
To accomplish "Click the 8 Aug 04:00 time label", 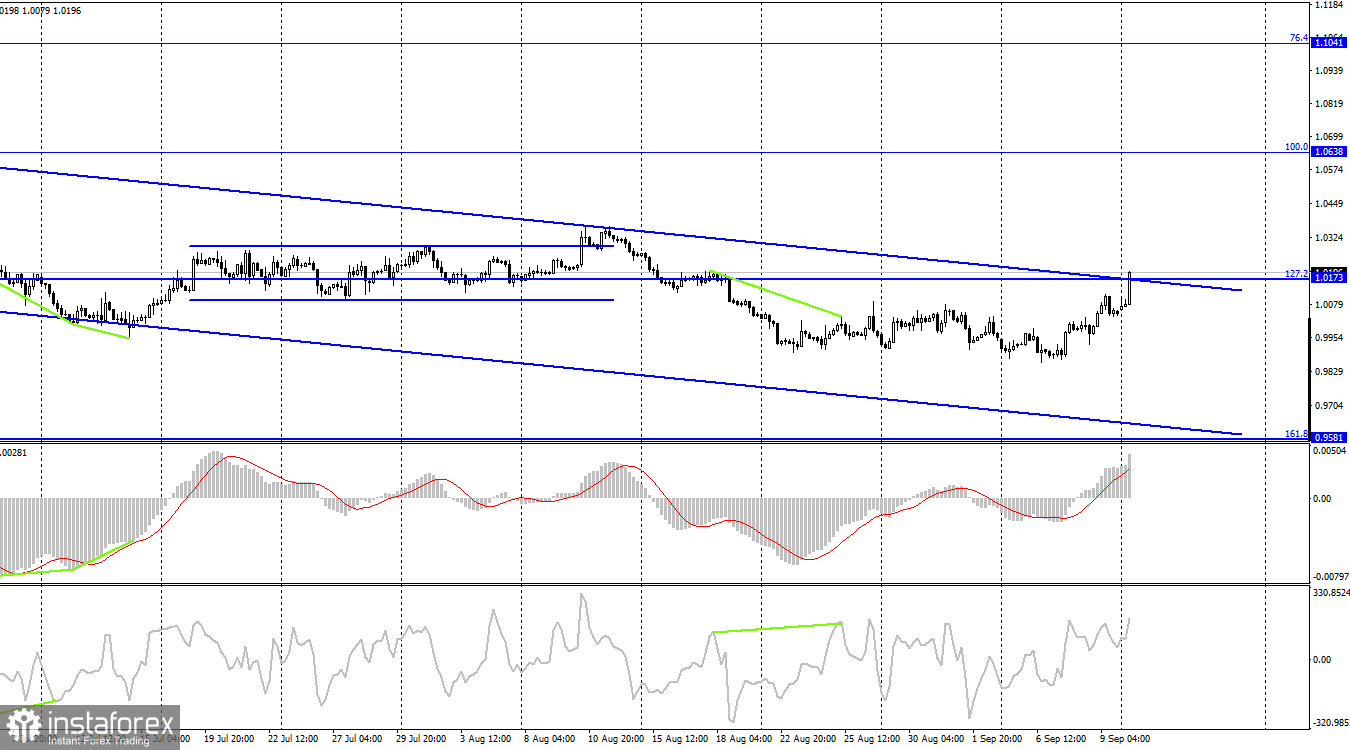I will click(549, 740).
